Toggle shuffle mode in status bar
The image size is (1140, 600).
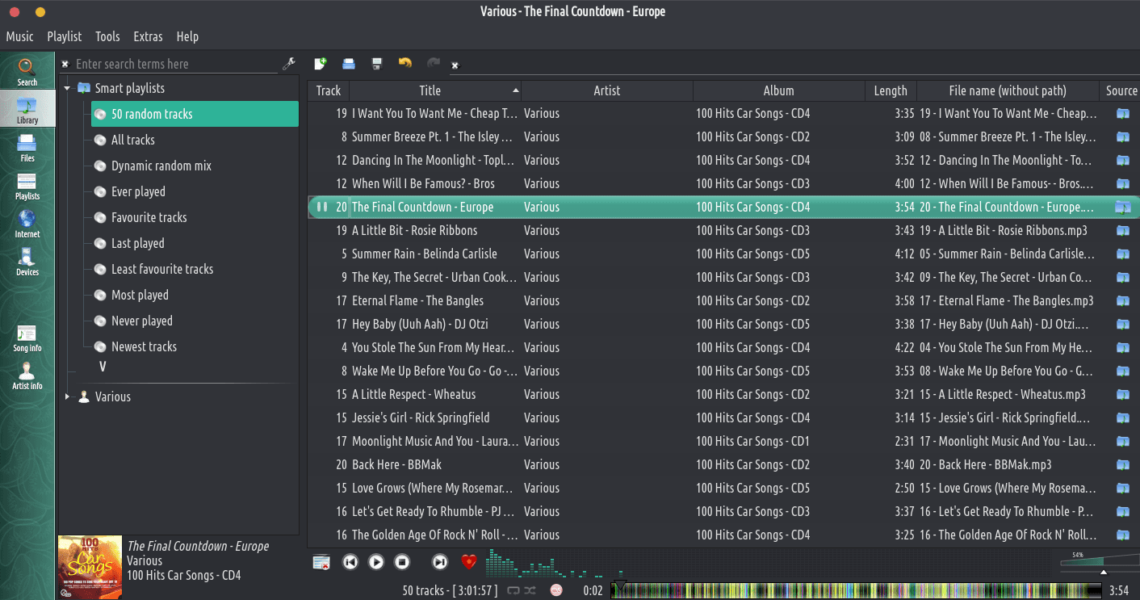(530, 591)
